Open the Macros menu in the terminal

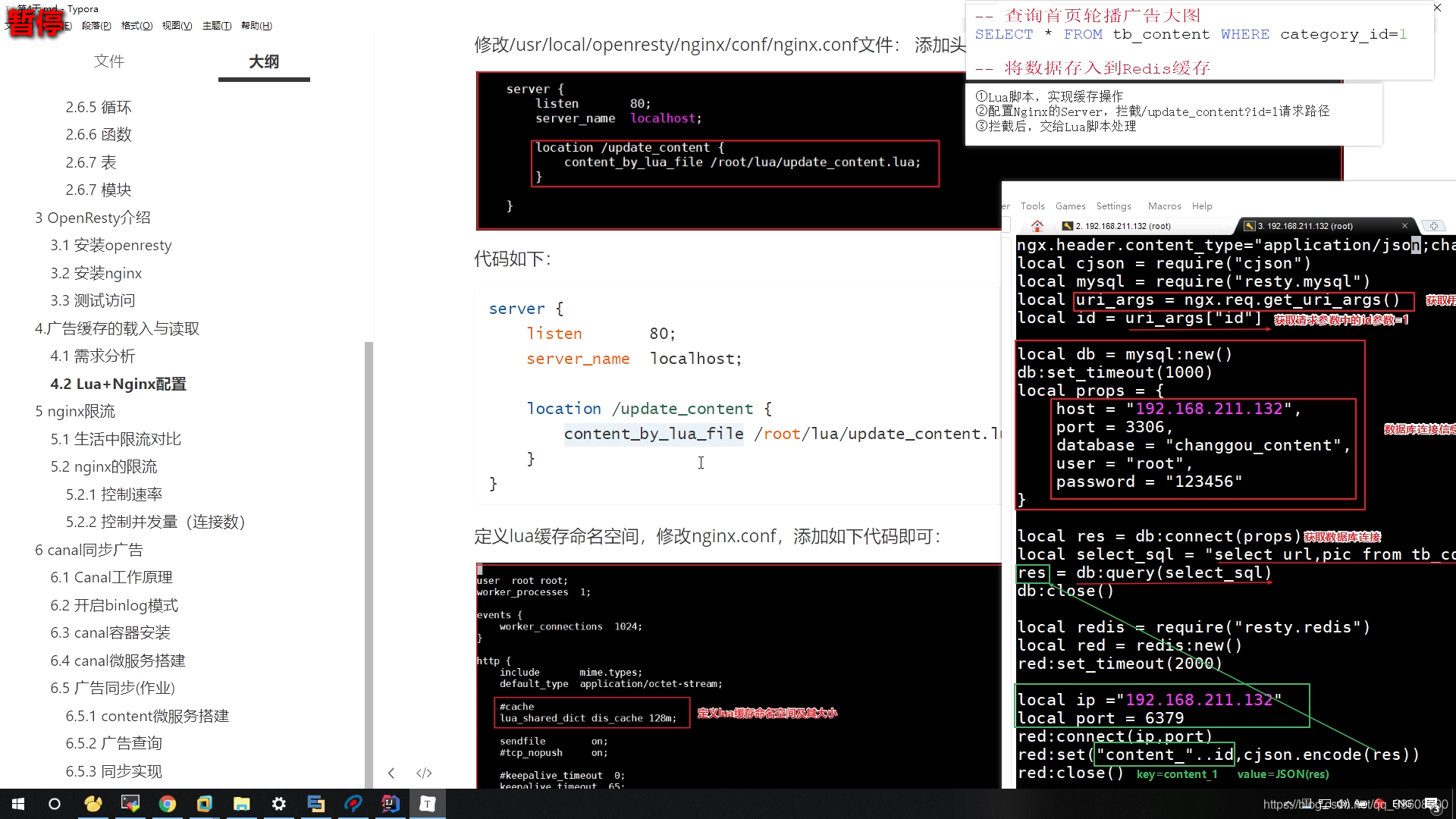[x=1164, y=206]
